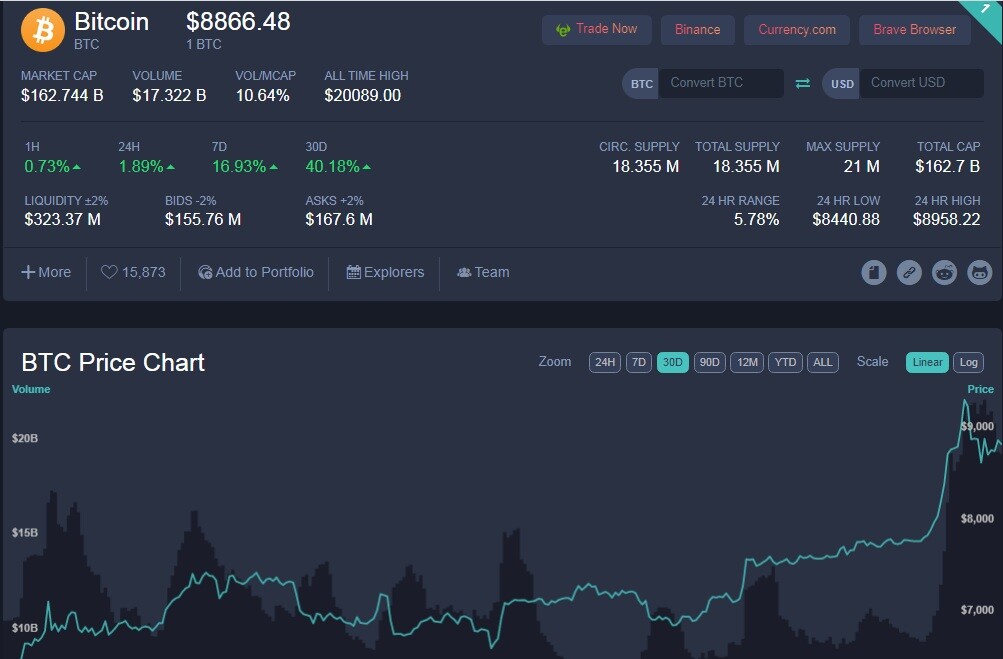Open the whitepaper document icon
The image size is (1003, 659).
(874, 273)
